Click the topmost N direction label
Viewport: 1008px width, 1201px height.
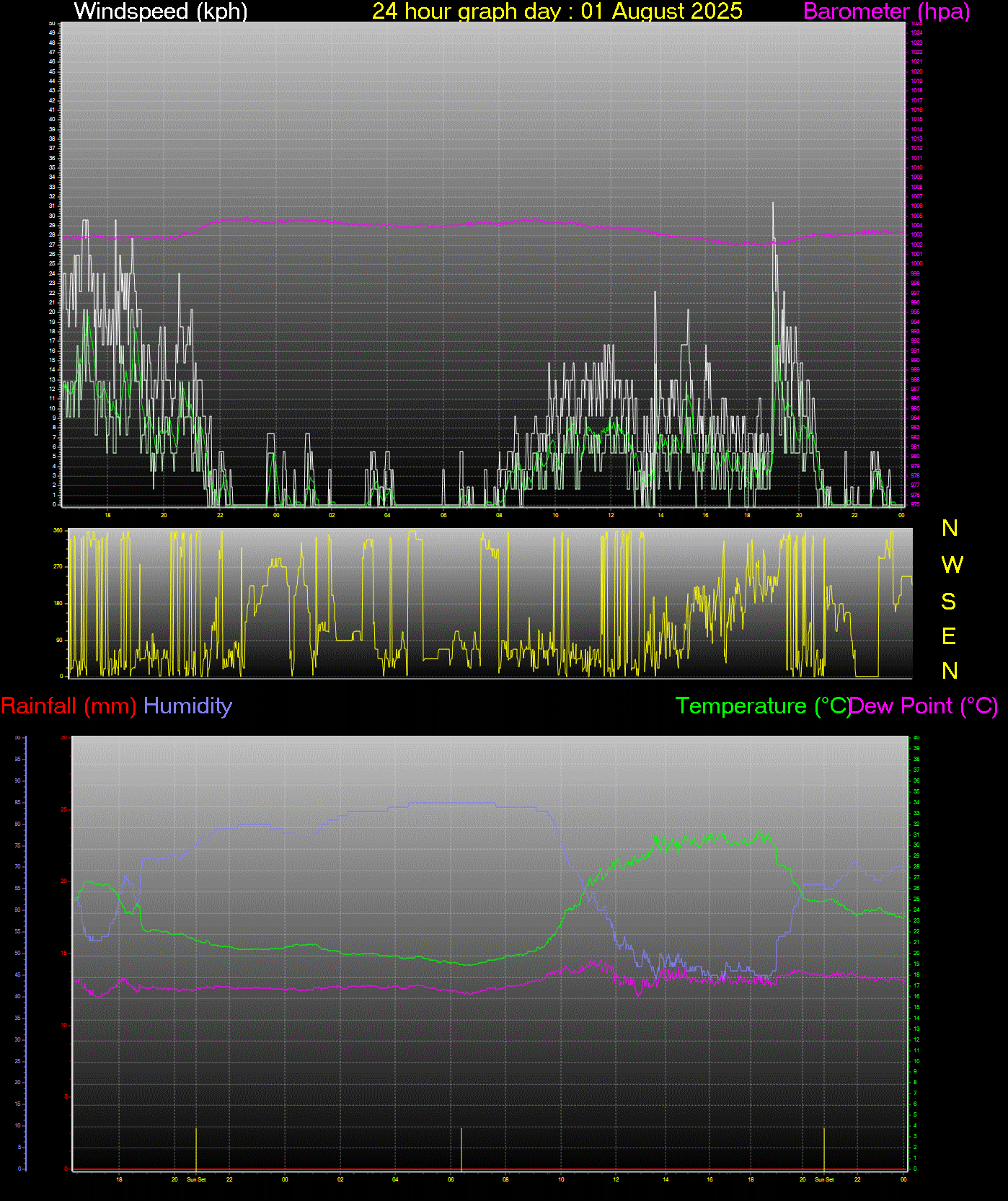pyautogui.click(x=950, y=528)
